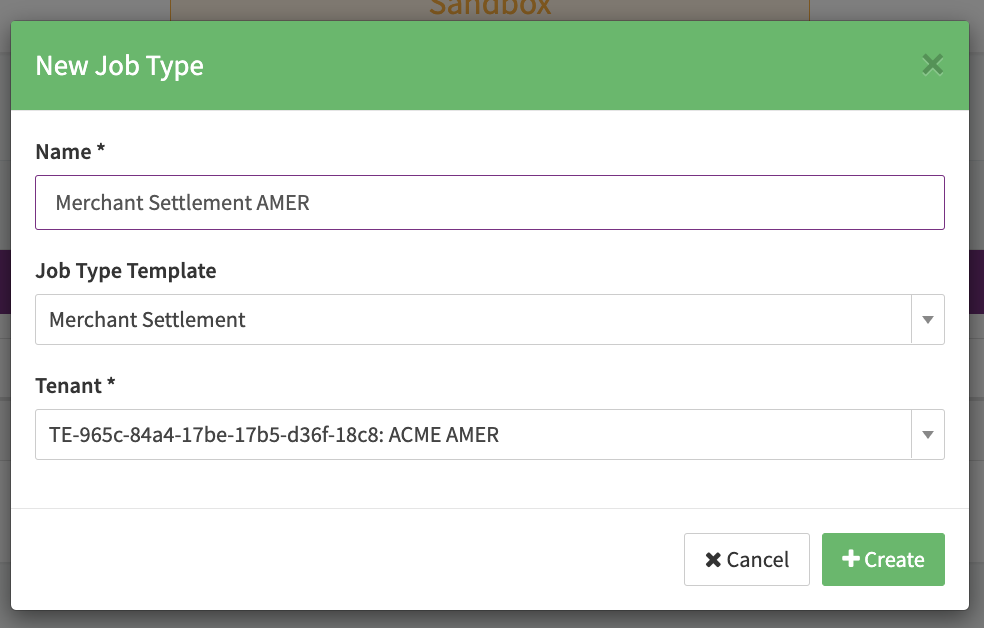
Task: Click the Merchant Settlement AMER text in Name
Action: [x=183, y=203]
